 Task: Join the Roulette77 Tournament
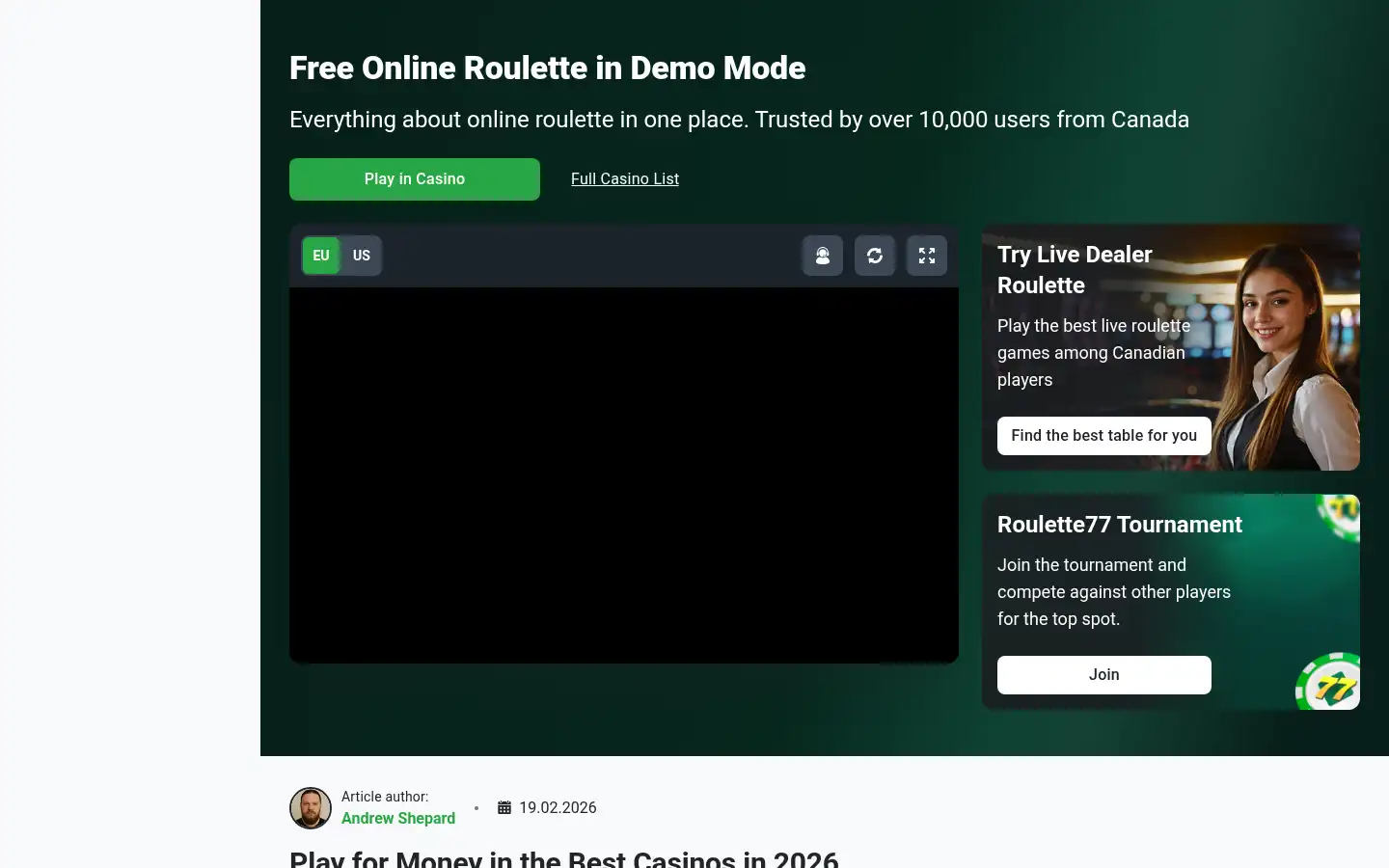(1104, 675)
